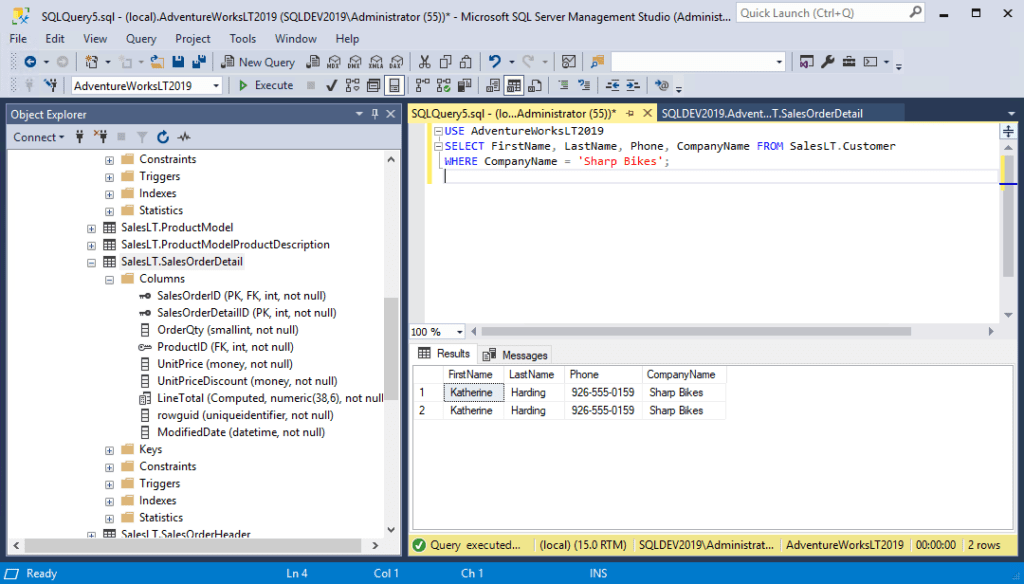Click the Change Connection icon
1024x584 pixels.
[x=50, y=86]
